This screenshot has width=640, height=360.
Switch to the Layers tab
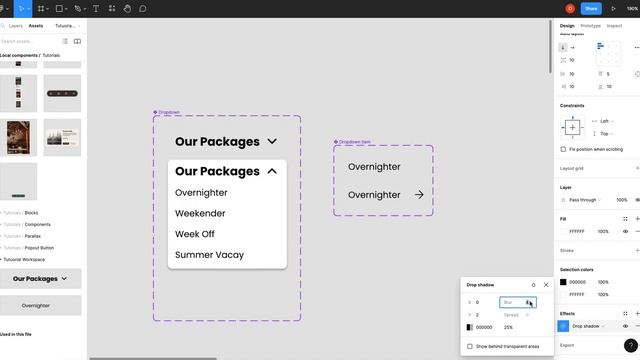[x=16, y=26]
